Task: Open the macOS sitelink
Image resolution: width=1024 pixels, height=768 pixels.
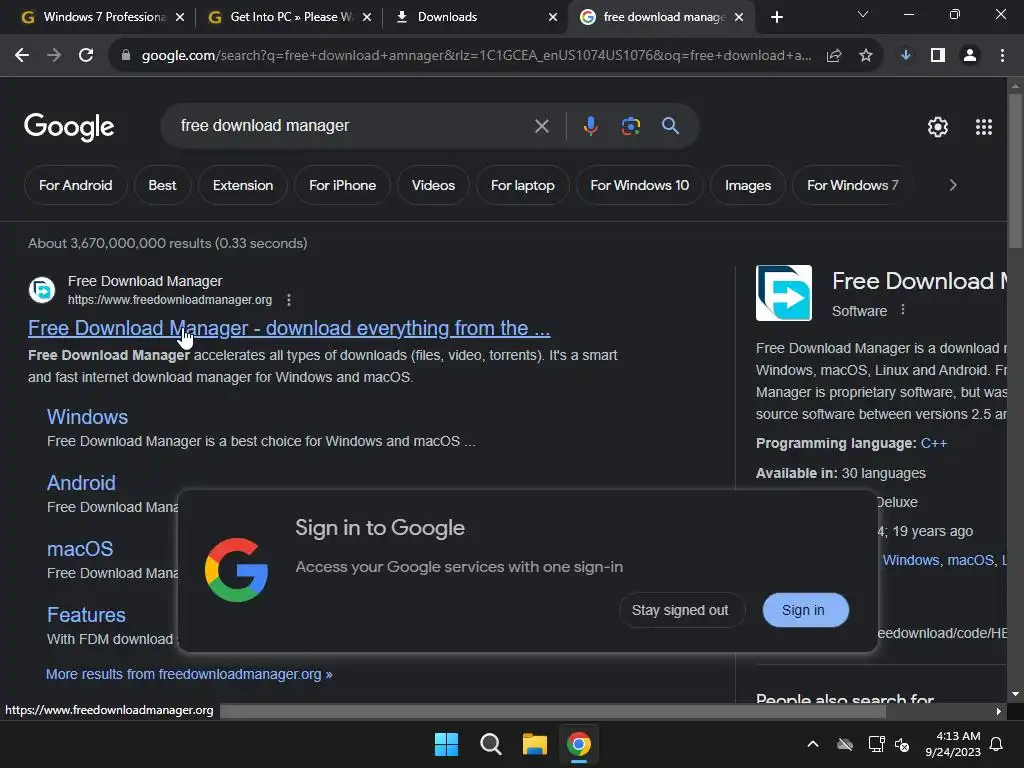Action: pos(80,549)
